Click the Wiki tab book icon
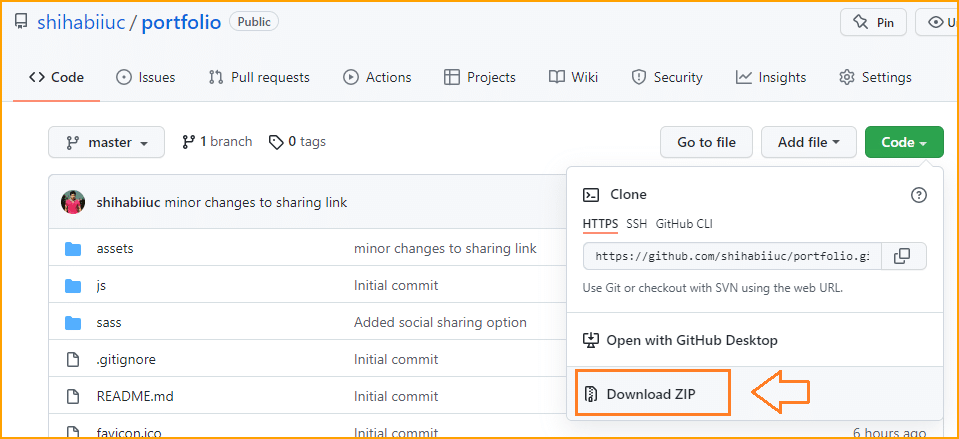Viewport: 959px width, 439px height. (557, 78)
